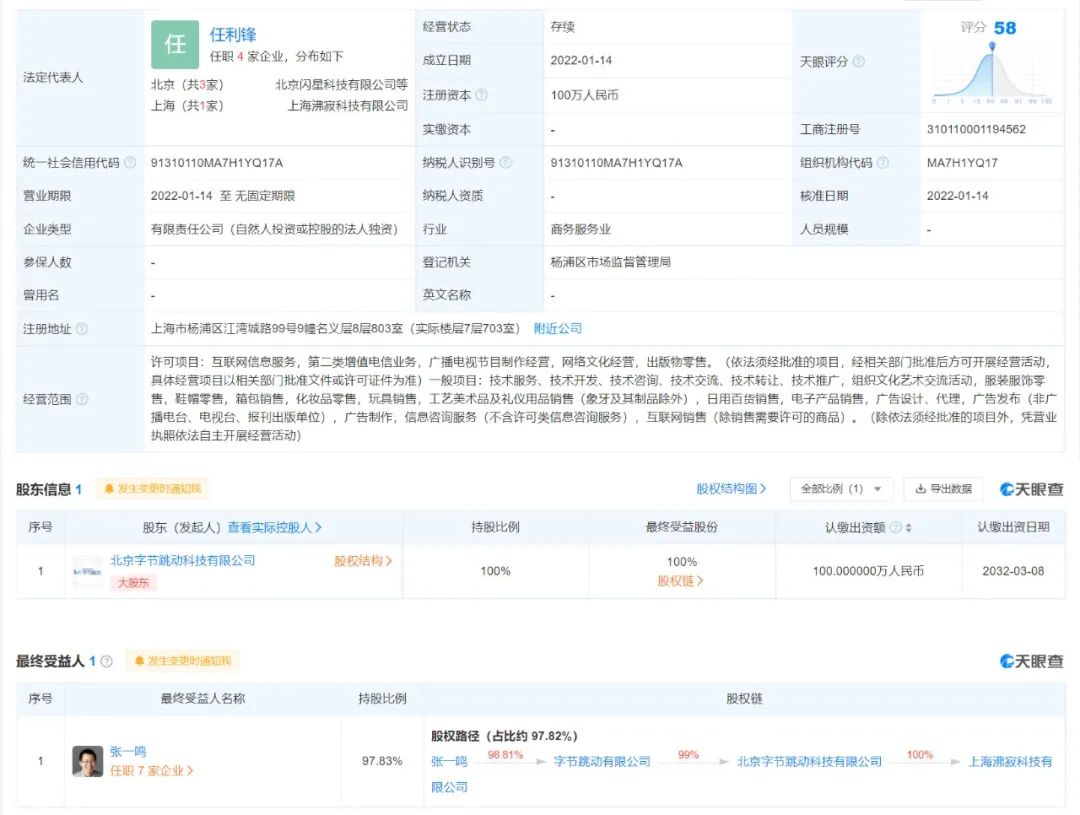Open 查看实际控制人 in shareholder header
The width and height of the screenshot is (1080, 815).
(274, 528)
